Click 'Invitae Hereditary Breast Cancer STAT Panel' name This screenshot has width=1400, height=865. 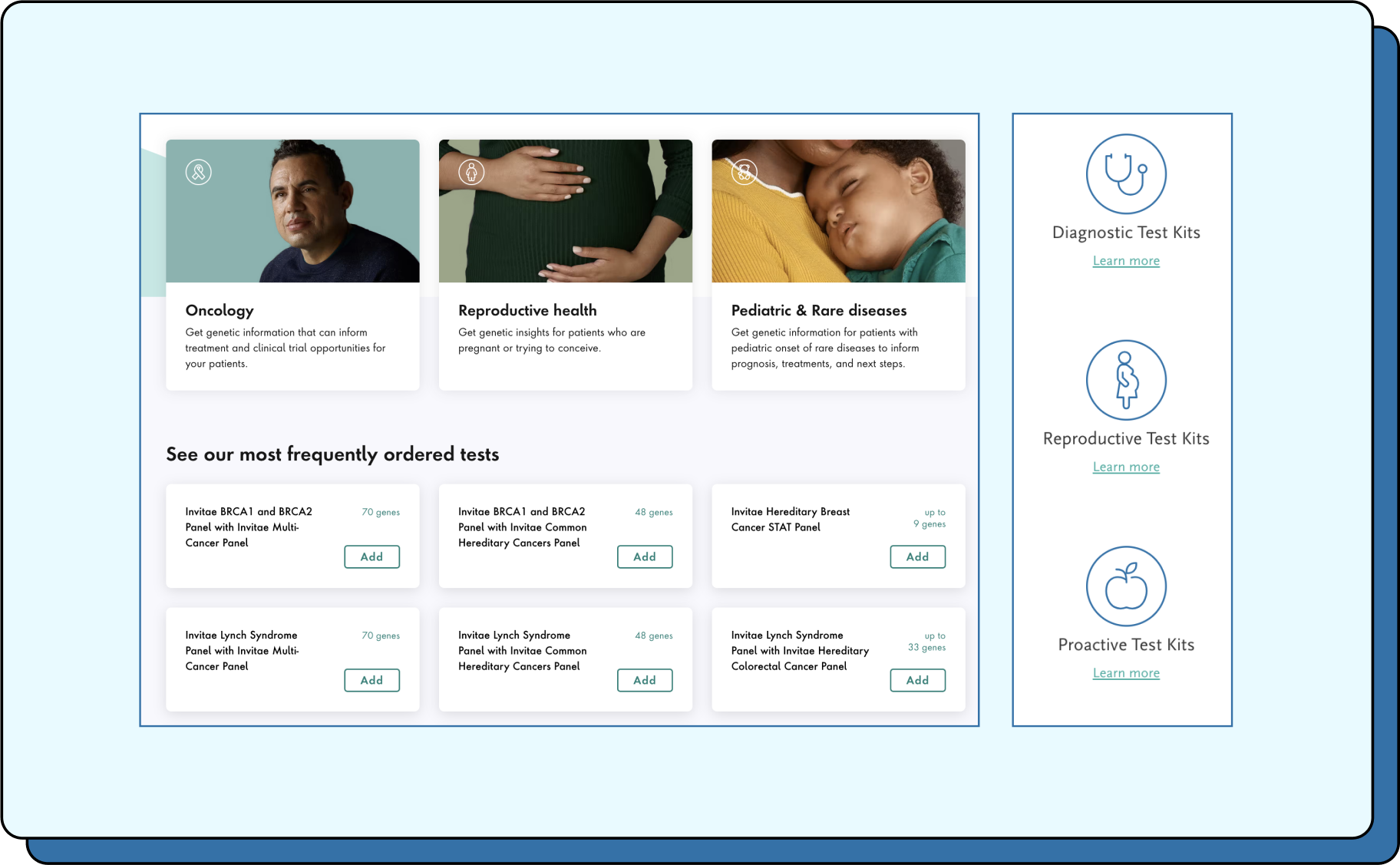tap(791, 520)
